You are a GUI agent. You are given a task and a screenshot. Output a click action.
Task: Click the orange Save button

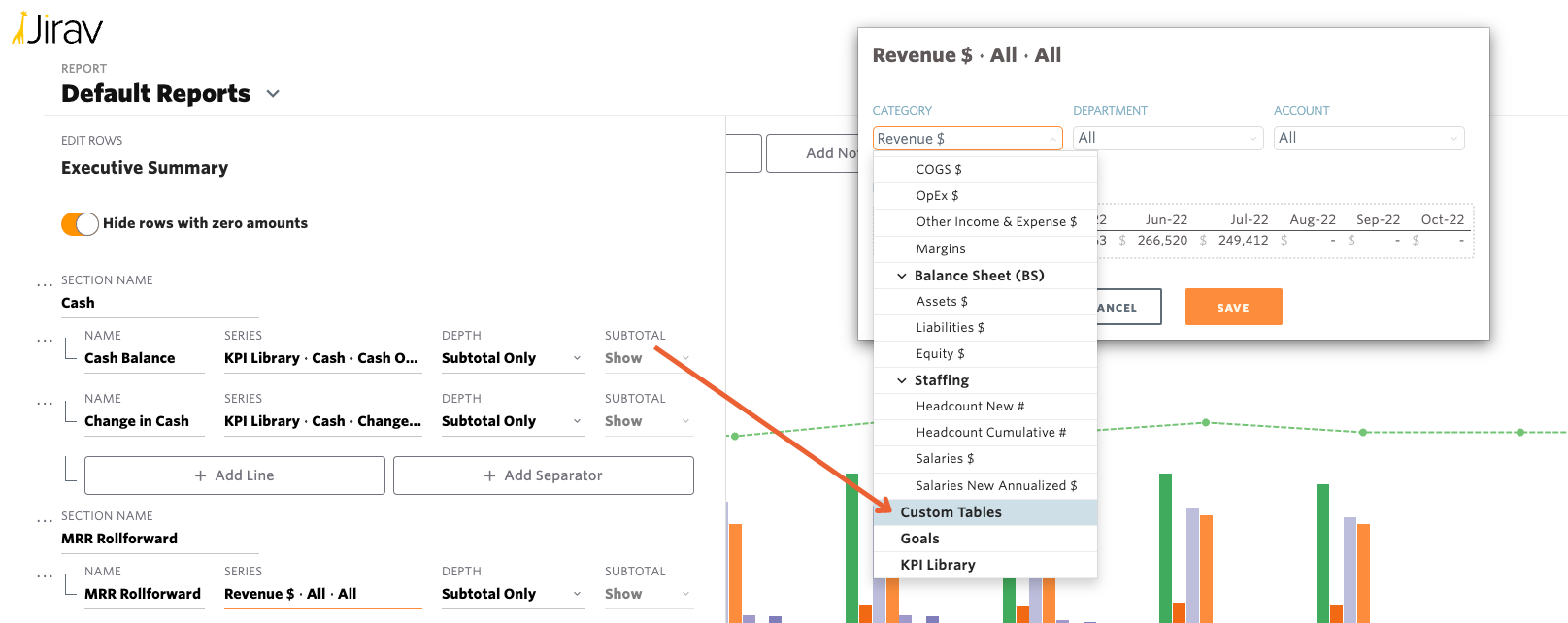1233,307
